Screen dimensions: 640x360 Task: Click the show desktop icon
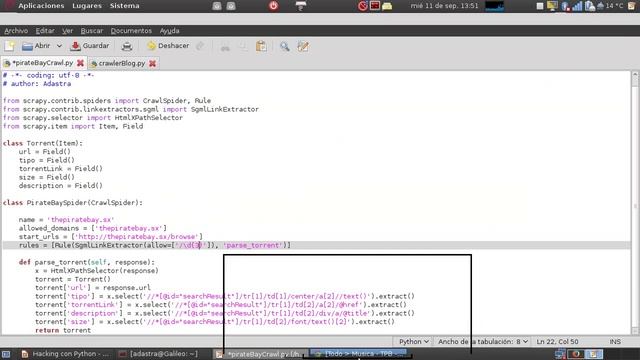click(6, 354)
